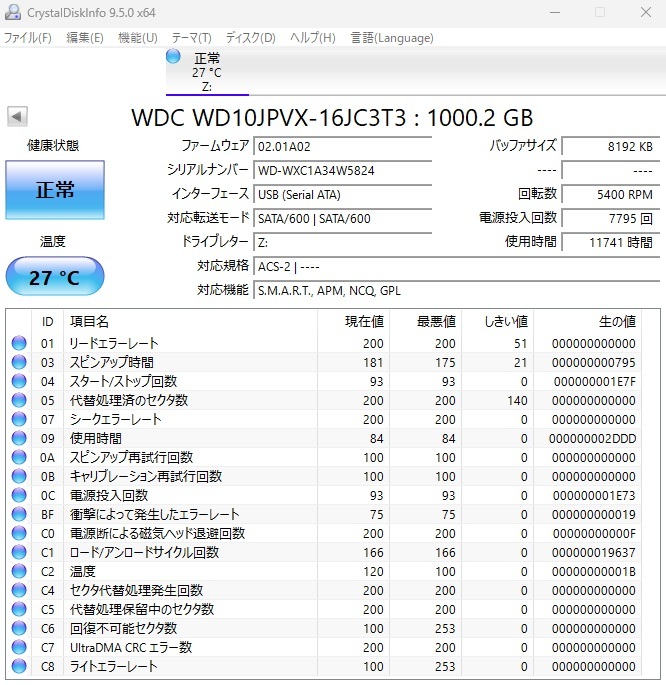Click the 生の値 column header
The height and width of the screenshot is (685, 666).
pyautogui.click(x=588, y=322)
